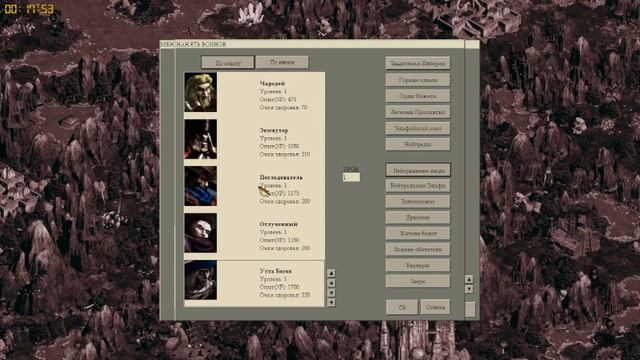Click the Очки здоровья: 70 line

pos(283,107)
